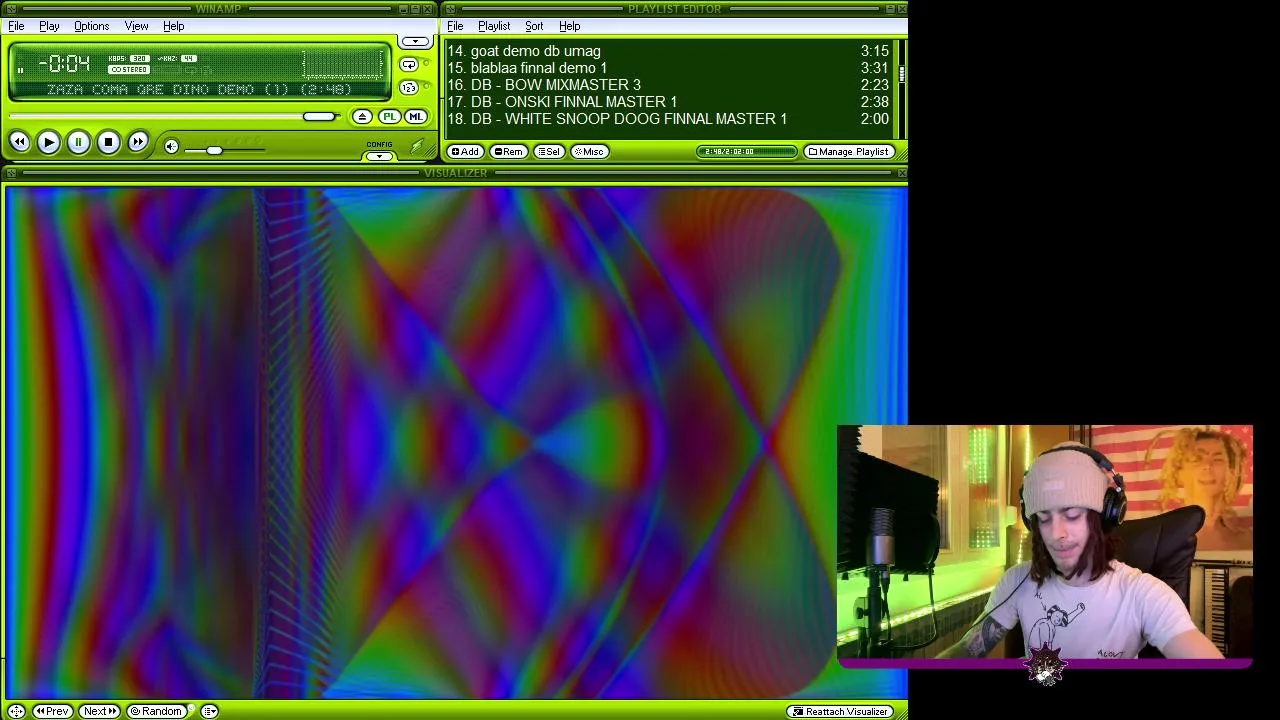Select track 14 goat demo db umag
Image resolution: width=1280 pixels, height=720 pixels.
point(668,51)
